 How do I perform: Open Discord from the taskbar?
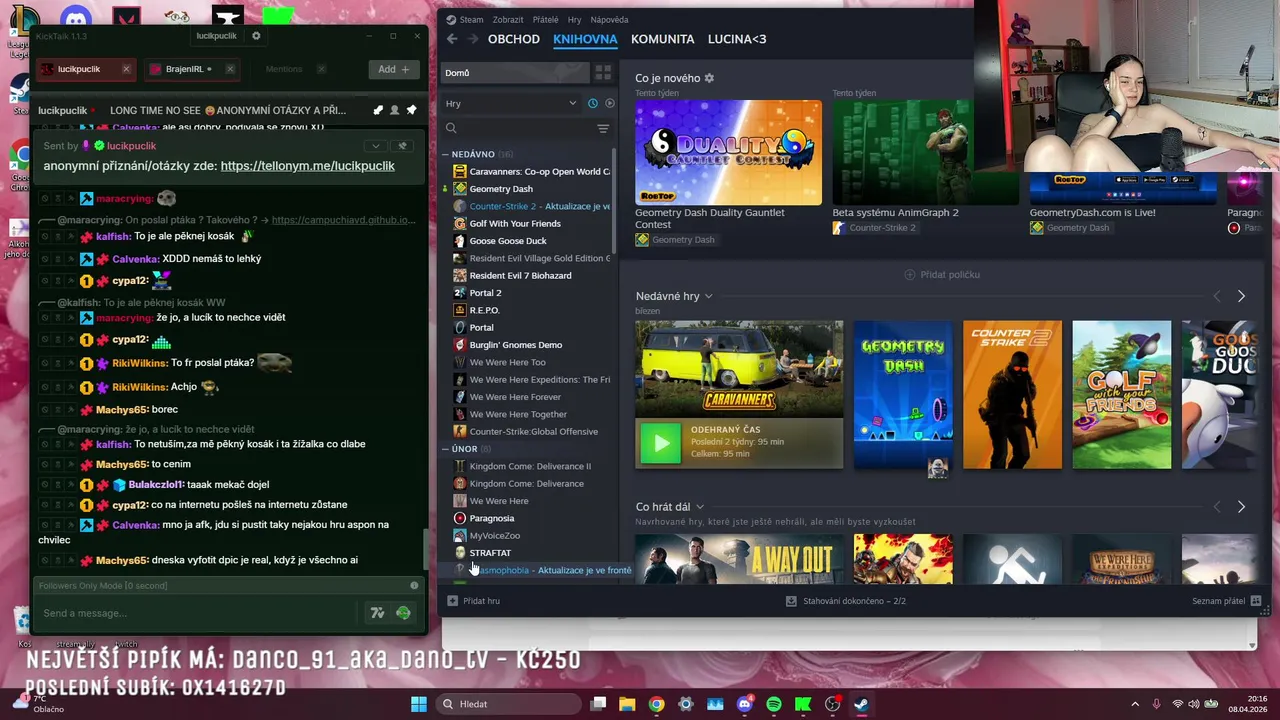click(x=744, y=704)
